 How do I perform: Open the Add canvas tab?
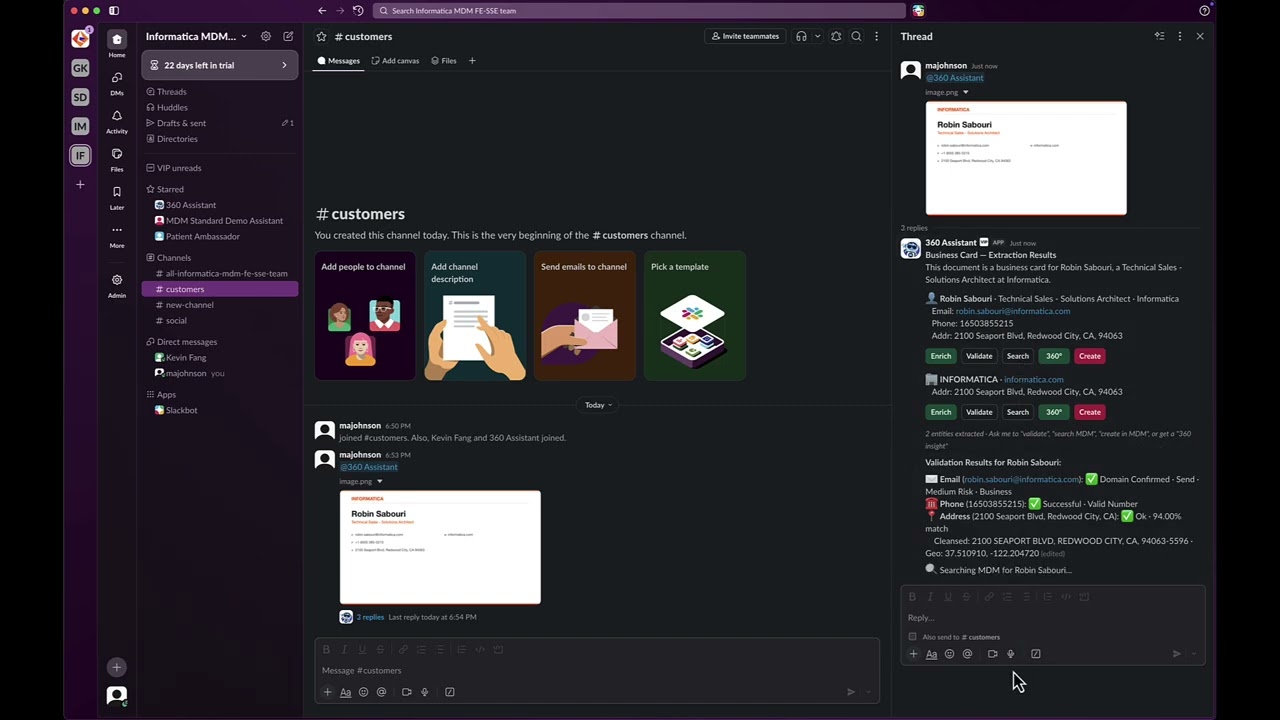[x=395, y=61]
